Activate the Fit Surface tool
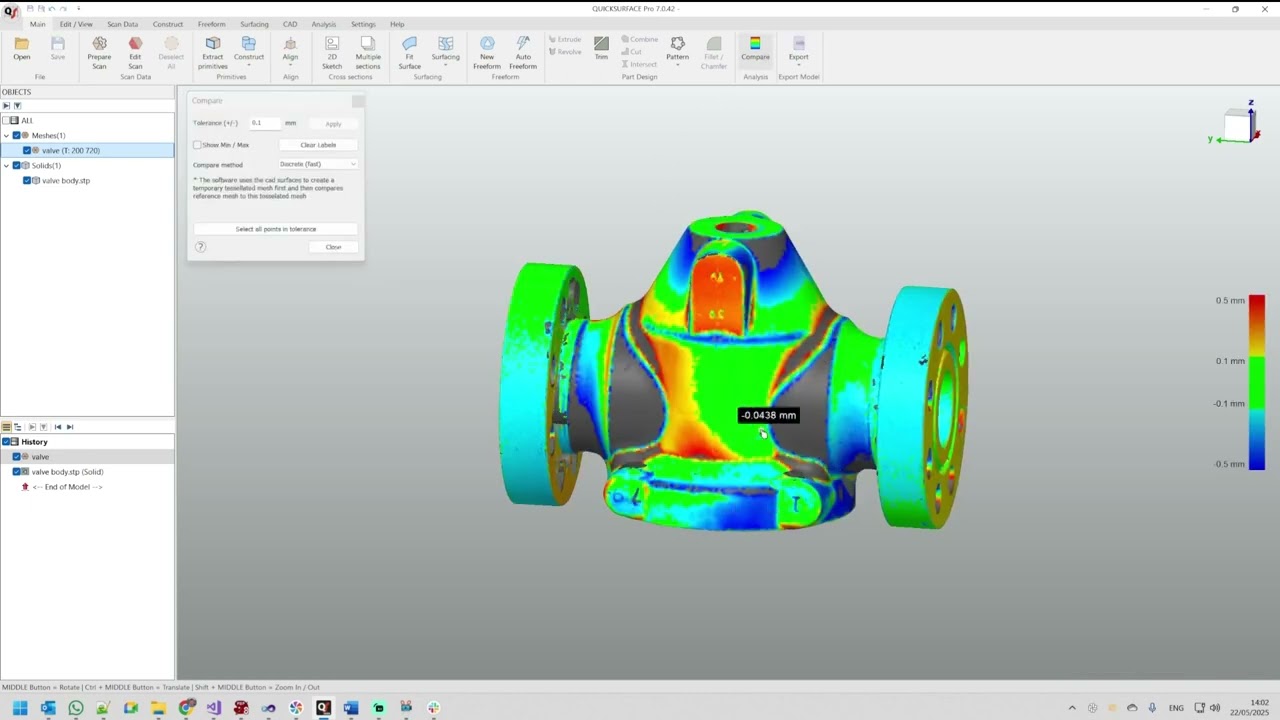This screenshot has width=1280, height=720. pyautogui.click(x=409, y=53)
